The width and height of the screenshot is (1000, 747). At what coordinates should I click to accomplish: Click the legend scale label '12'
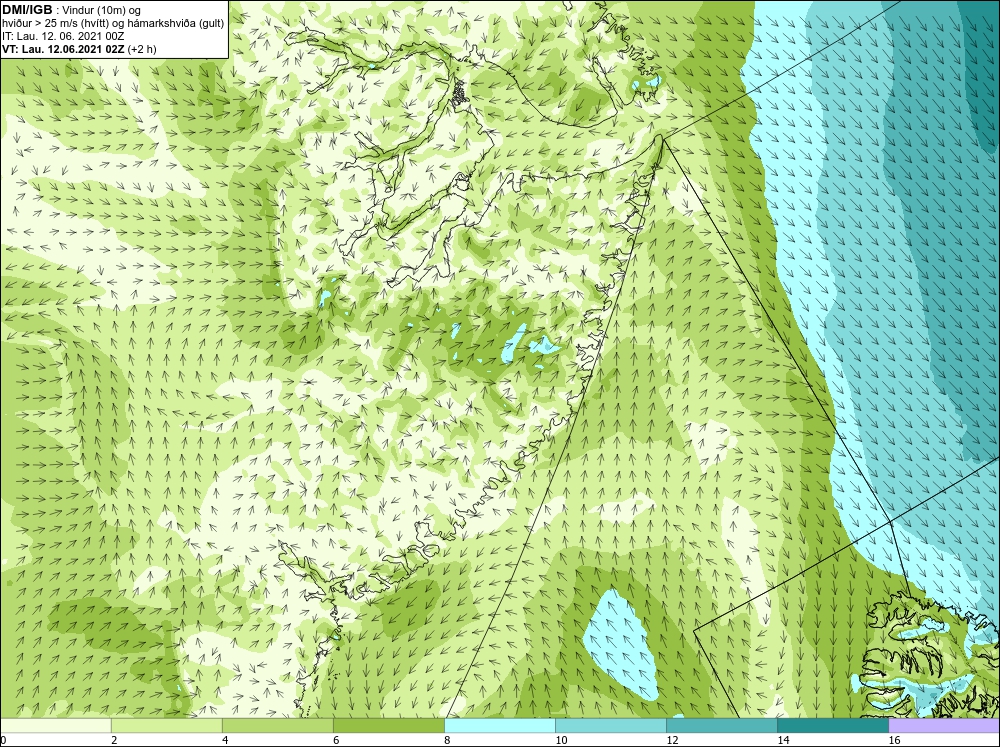(x=672, y=740)
